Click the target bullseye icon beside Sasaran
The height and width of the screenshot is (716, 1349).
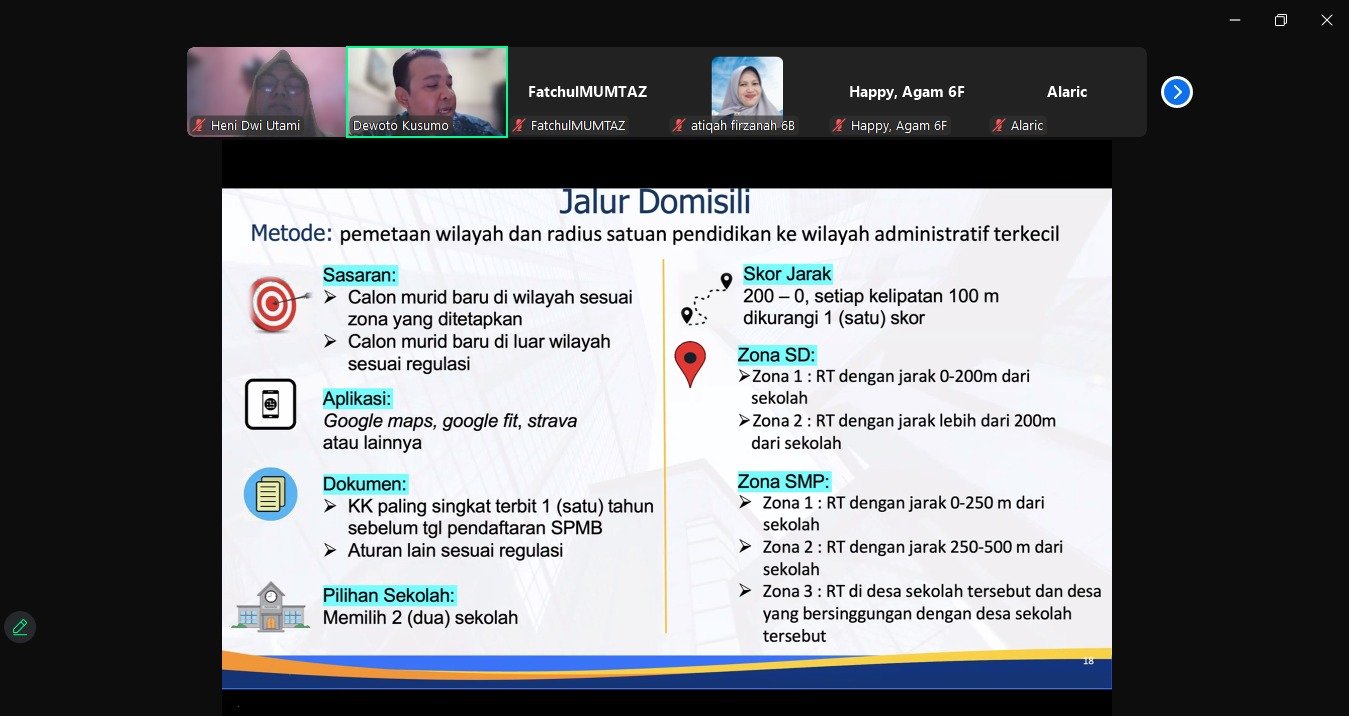(278, 304)
